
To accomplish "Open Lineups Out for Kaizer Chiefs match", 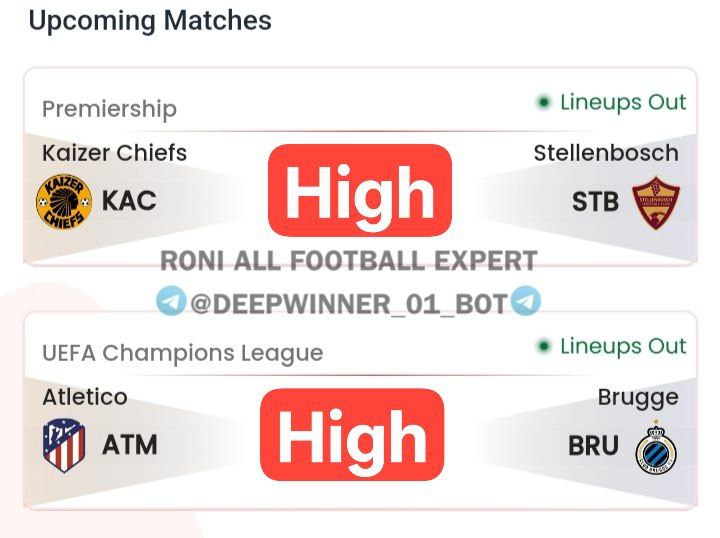I will [622, 102].
